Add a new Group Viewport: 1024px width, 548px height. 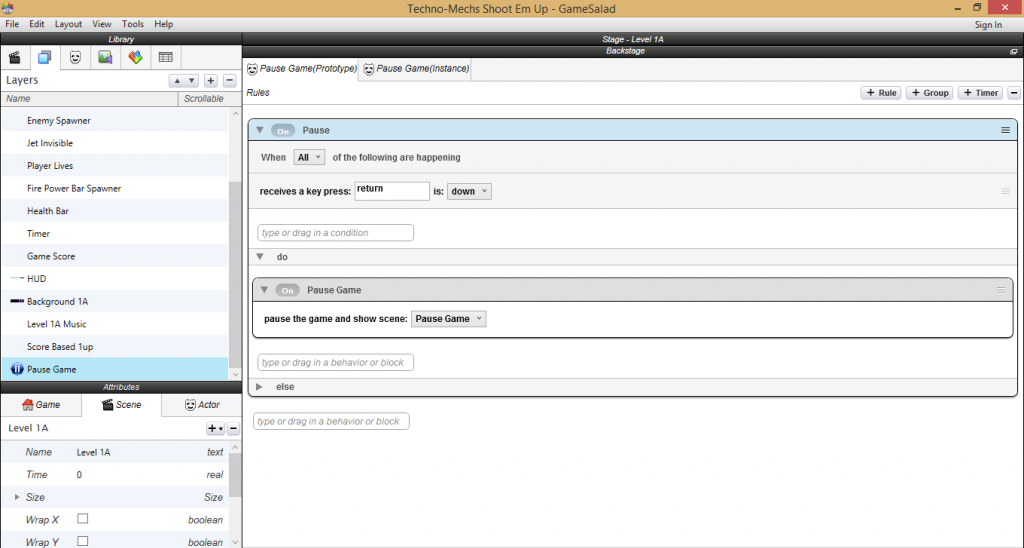929,93
